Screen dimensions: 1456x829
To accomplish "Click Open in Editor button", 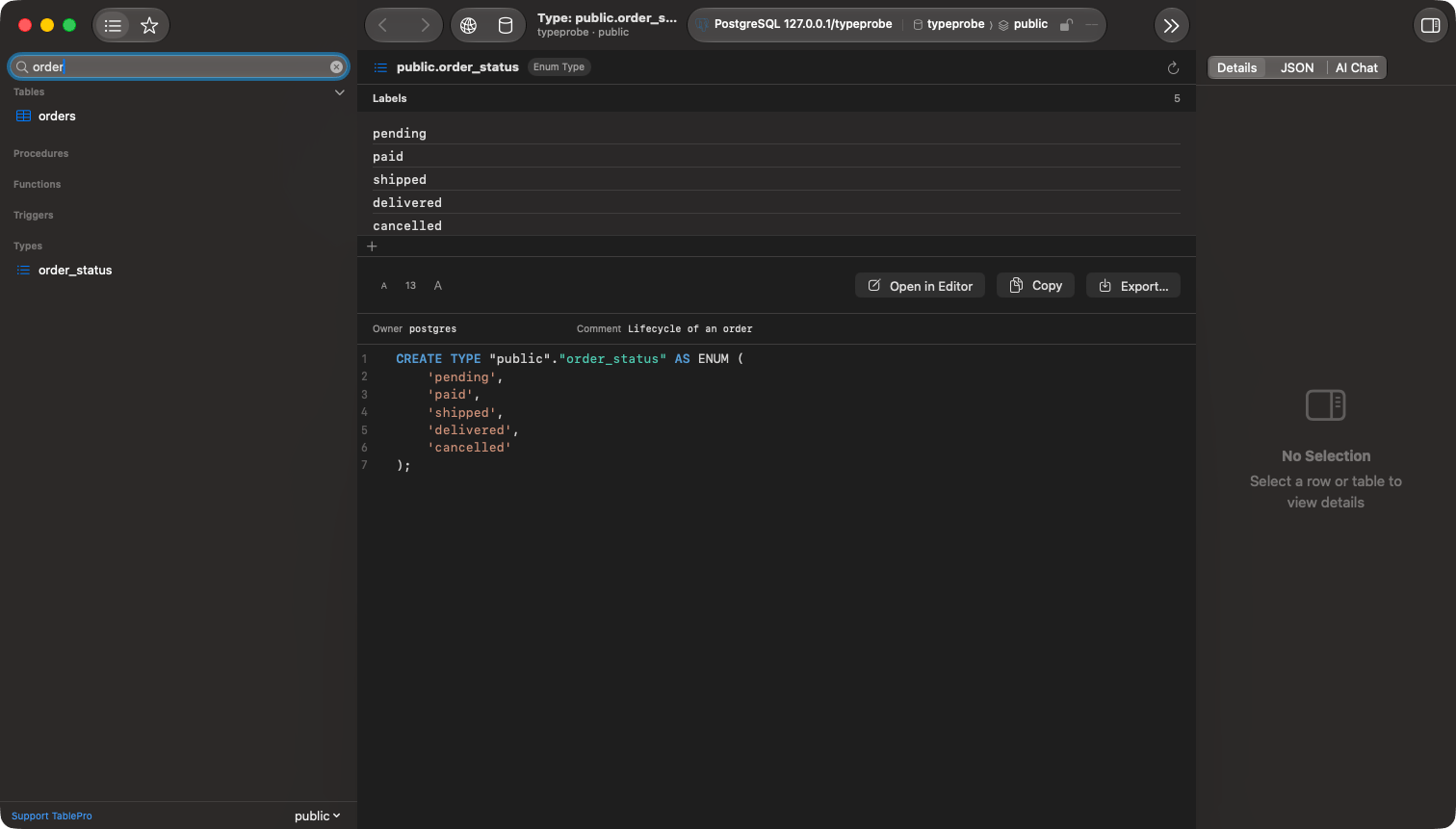I will pyautogui.click(x=920, y=286).
